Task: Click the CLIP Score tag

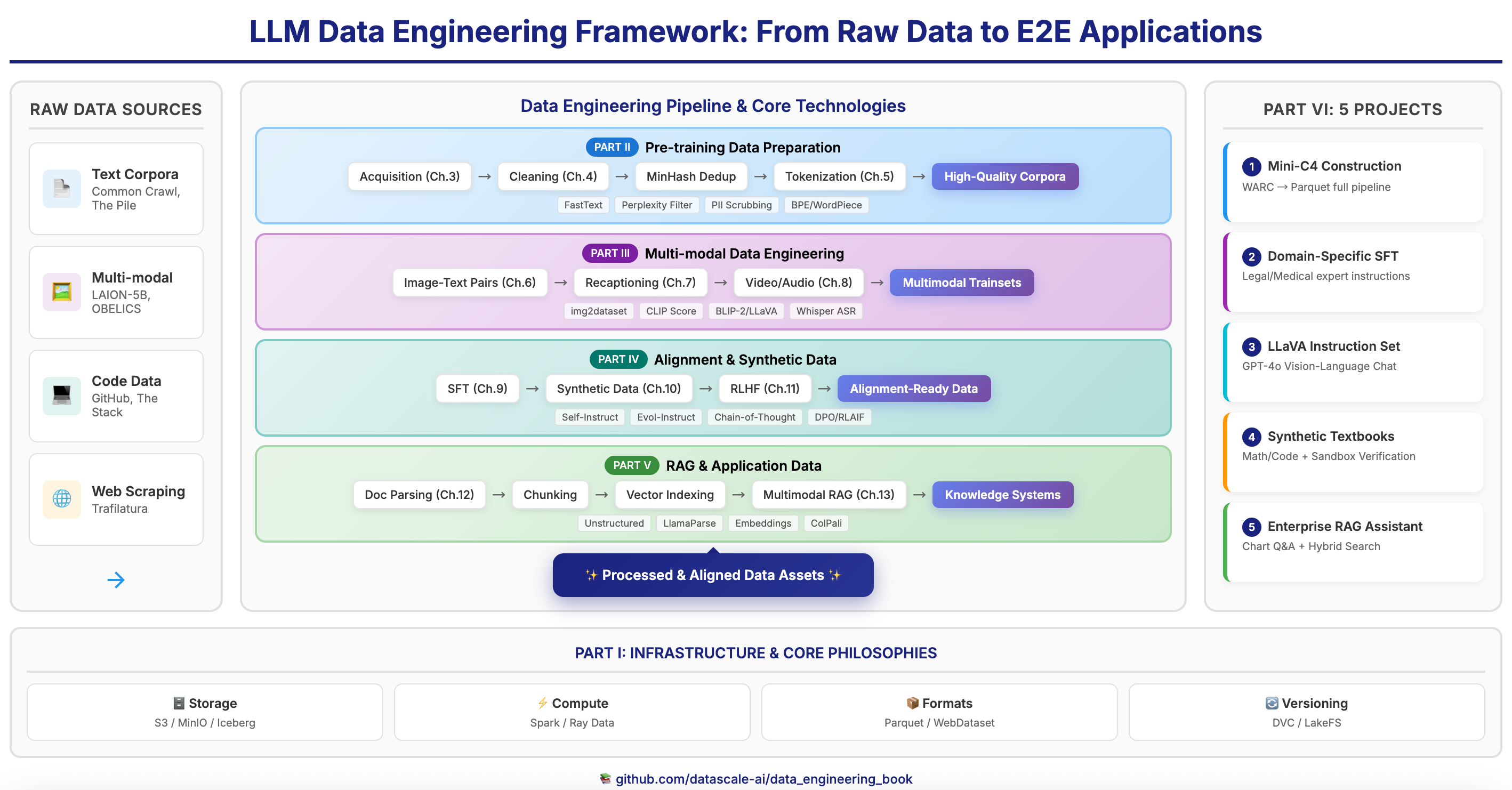Action: pos(670,311)
